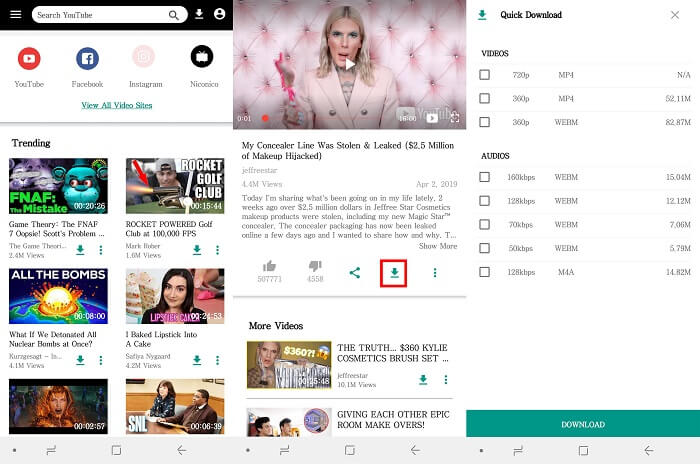Open options for Kylie Cosmetics Brush Set video
The image size is (700, 464).
446,380
